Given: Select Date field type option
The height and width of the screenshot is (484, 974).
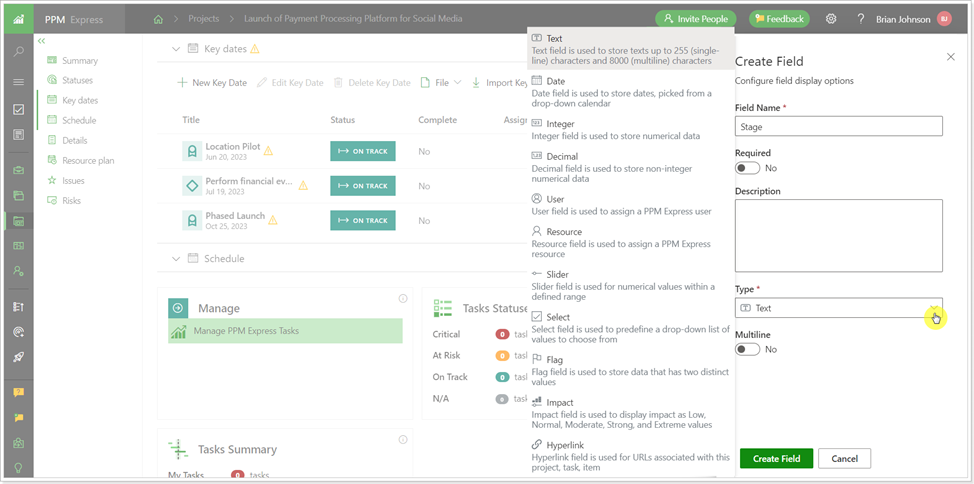Looking at the screenshot, I should click(630, 92).
